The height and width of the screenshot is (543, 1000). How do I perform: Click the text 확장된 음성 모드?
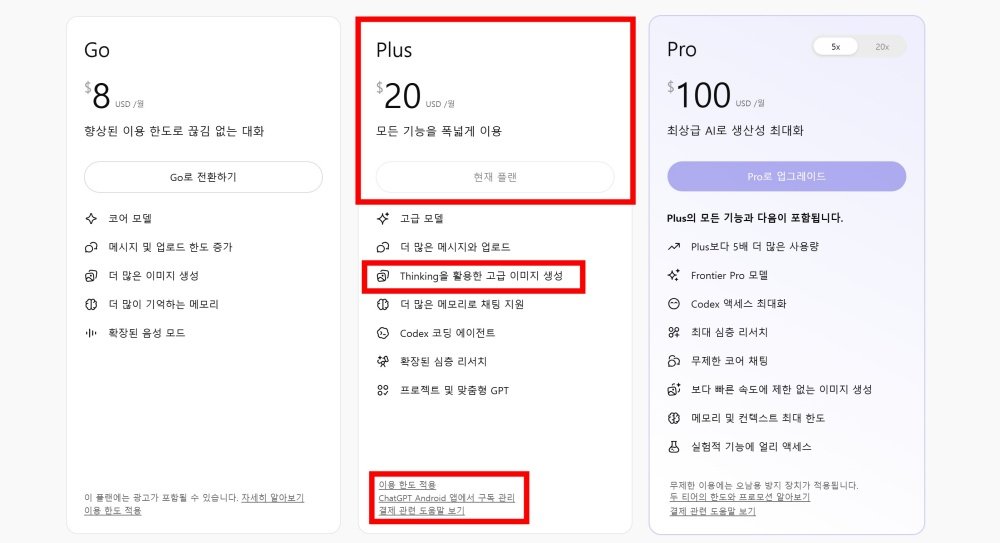click(147, 333)
